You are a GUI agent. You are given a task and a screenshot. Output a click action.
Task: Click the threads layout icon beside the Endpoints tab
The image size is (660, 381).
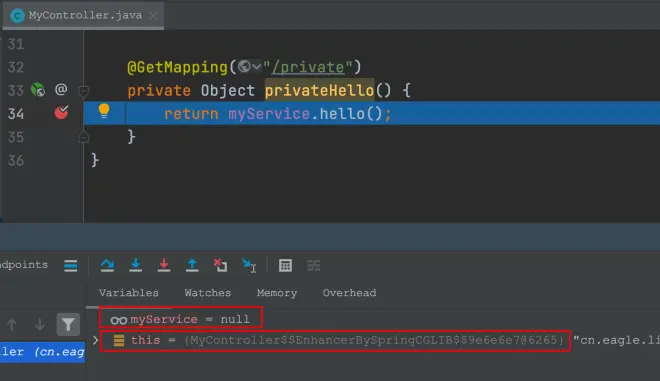tap(71, 266)
